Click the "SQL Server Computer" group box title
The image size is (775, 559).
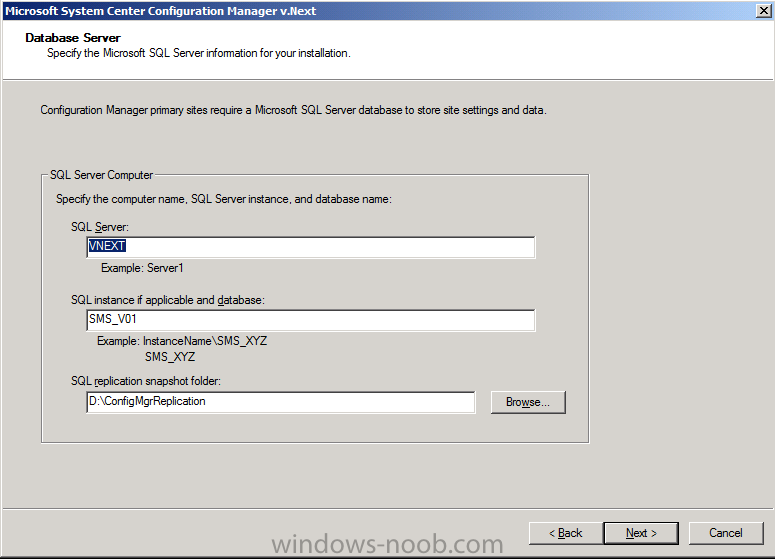(x=101, y=175)
